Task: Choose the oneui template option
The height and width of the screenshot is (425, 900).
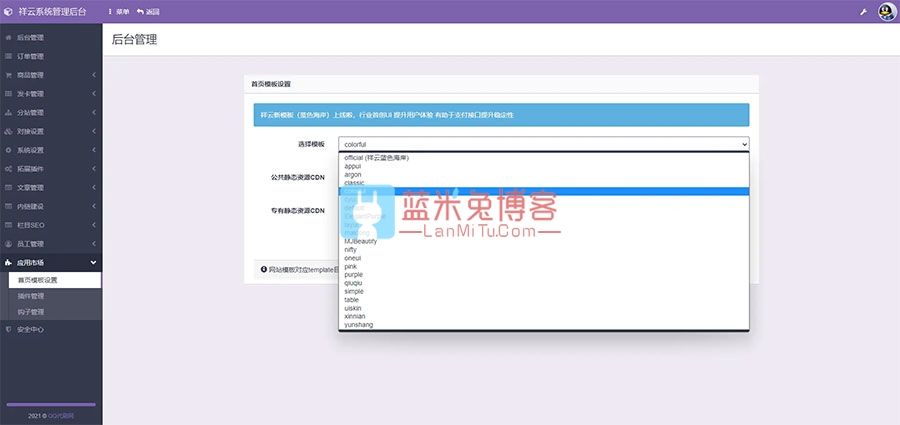Action: (x=544, y=258)
